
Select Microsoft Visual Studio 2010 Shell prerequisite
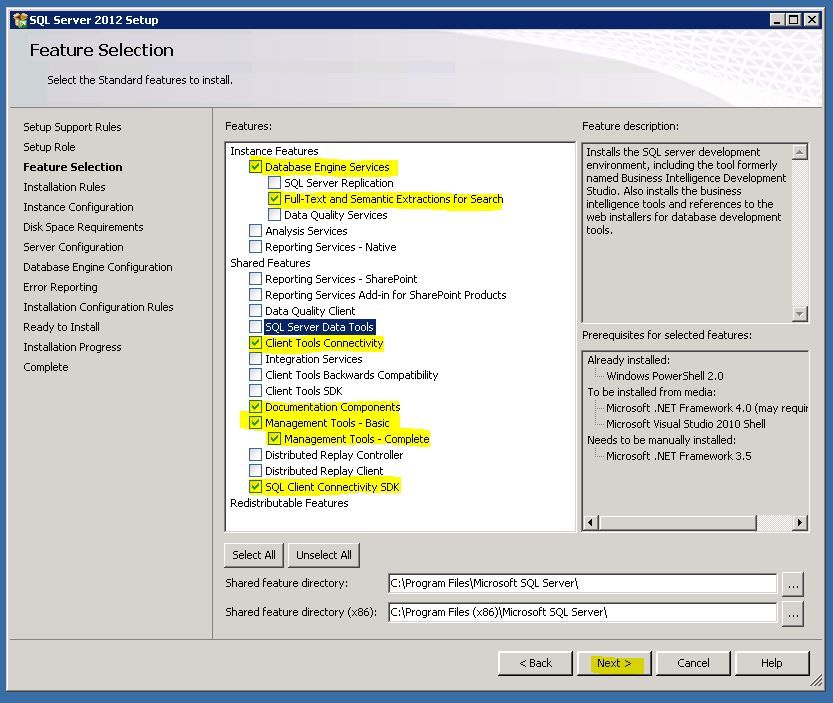click(685, 424)
